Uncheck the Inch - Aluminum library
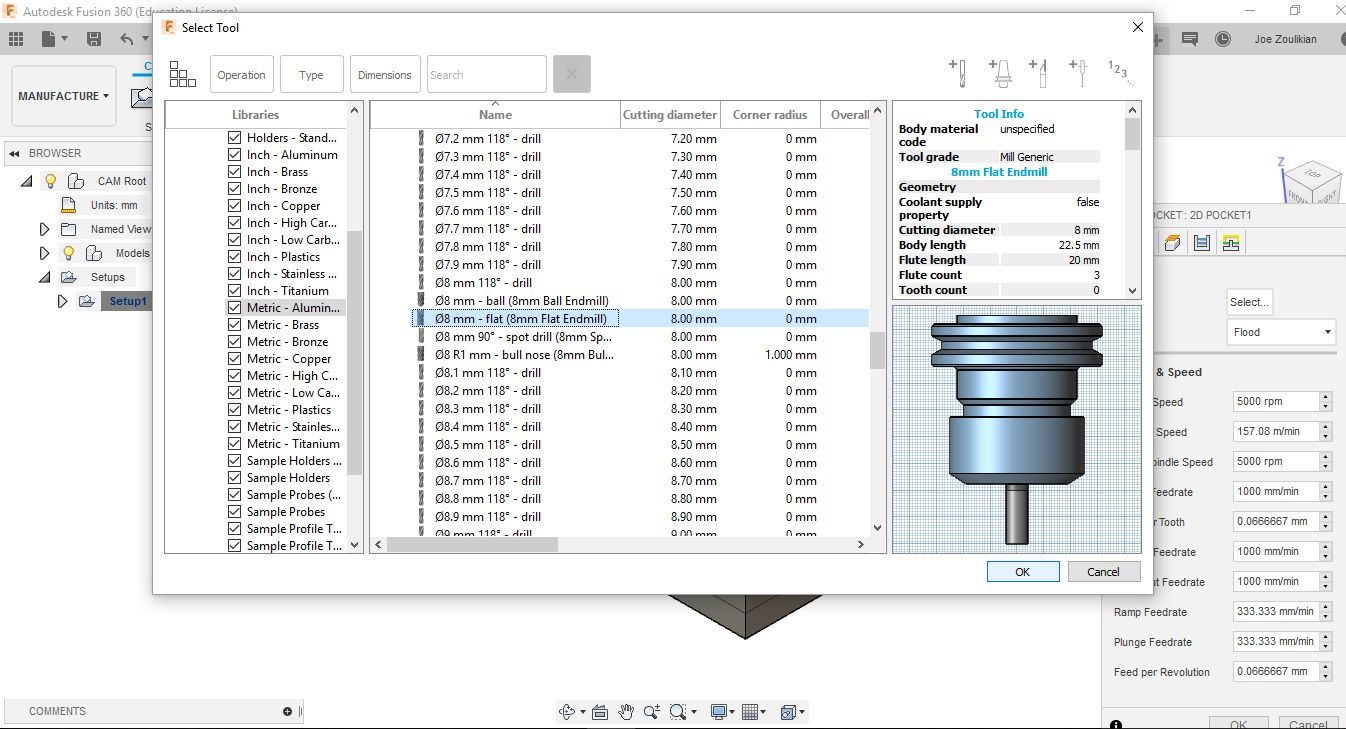 [x=235, y=155]
